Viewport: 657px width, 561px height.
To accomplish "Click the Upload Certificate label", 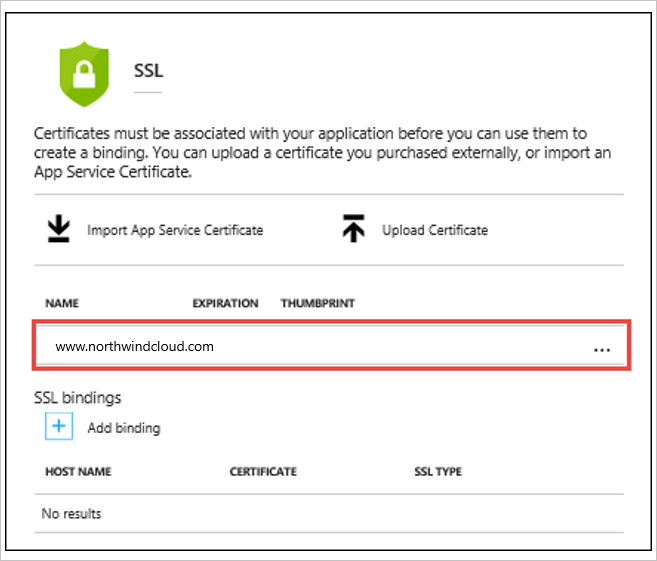I will 435,230.
